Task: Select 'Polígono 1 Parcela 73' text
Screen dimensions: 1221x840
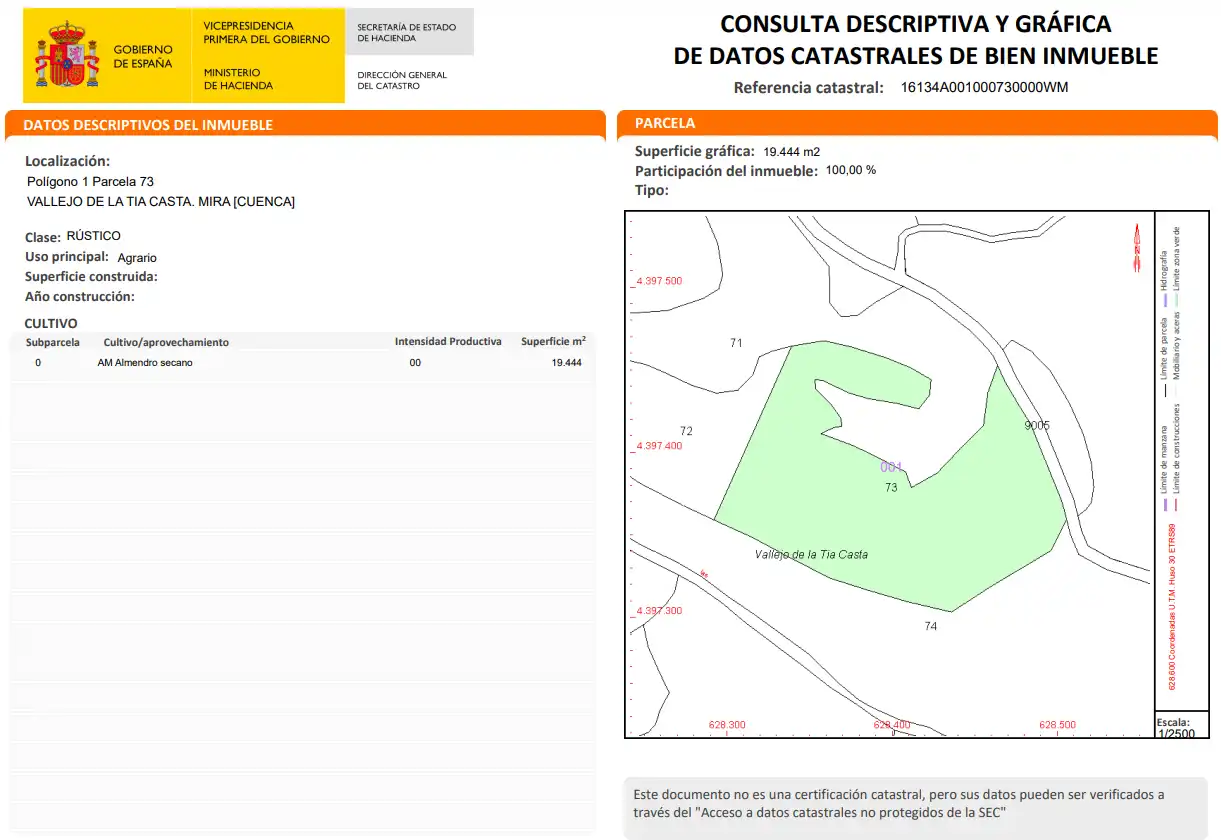Action: click(90, 182)
